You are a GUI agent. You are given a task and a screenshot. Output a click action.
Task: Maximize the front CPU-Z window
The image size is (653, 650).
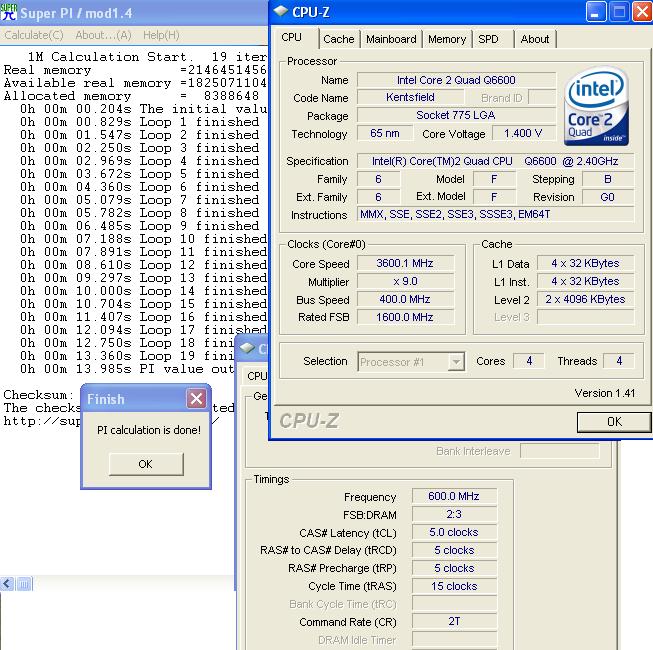click(619, 13)
